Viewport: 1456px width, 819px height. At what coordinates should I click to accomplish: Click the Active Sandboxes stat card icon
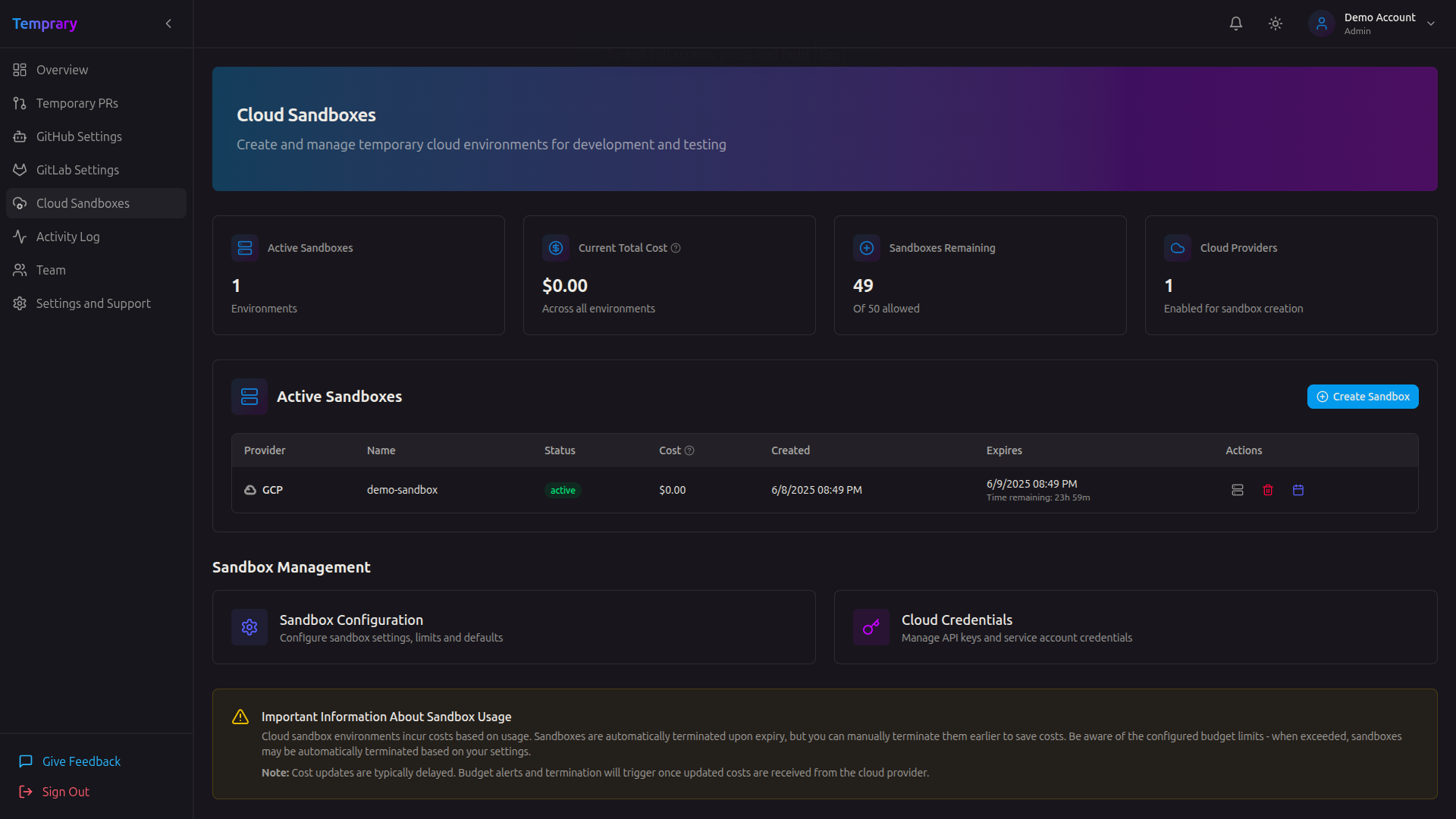(x=245, y=248)
